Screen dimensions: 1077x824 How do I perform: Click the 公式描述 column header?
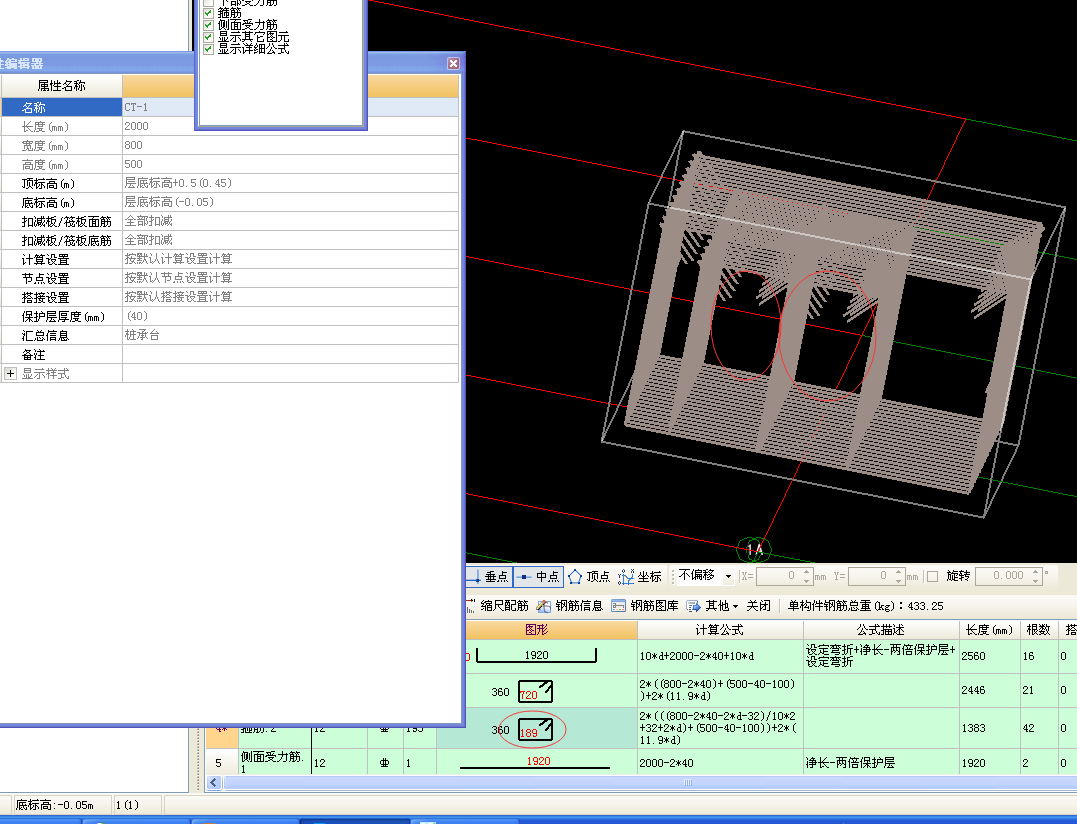[x=881, y=630]
